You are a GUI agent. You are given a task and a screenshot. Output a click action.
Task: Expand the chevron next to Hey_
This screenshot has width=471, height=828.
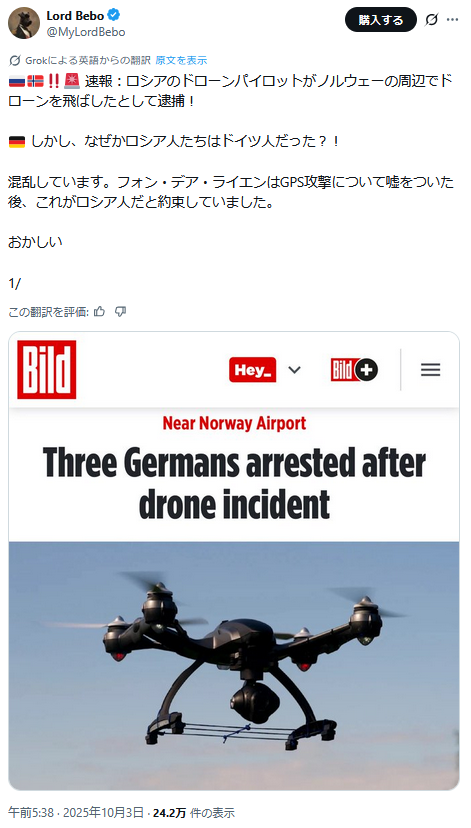coord(295,370)
